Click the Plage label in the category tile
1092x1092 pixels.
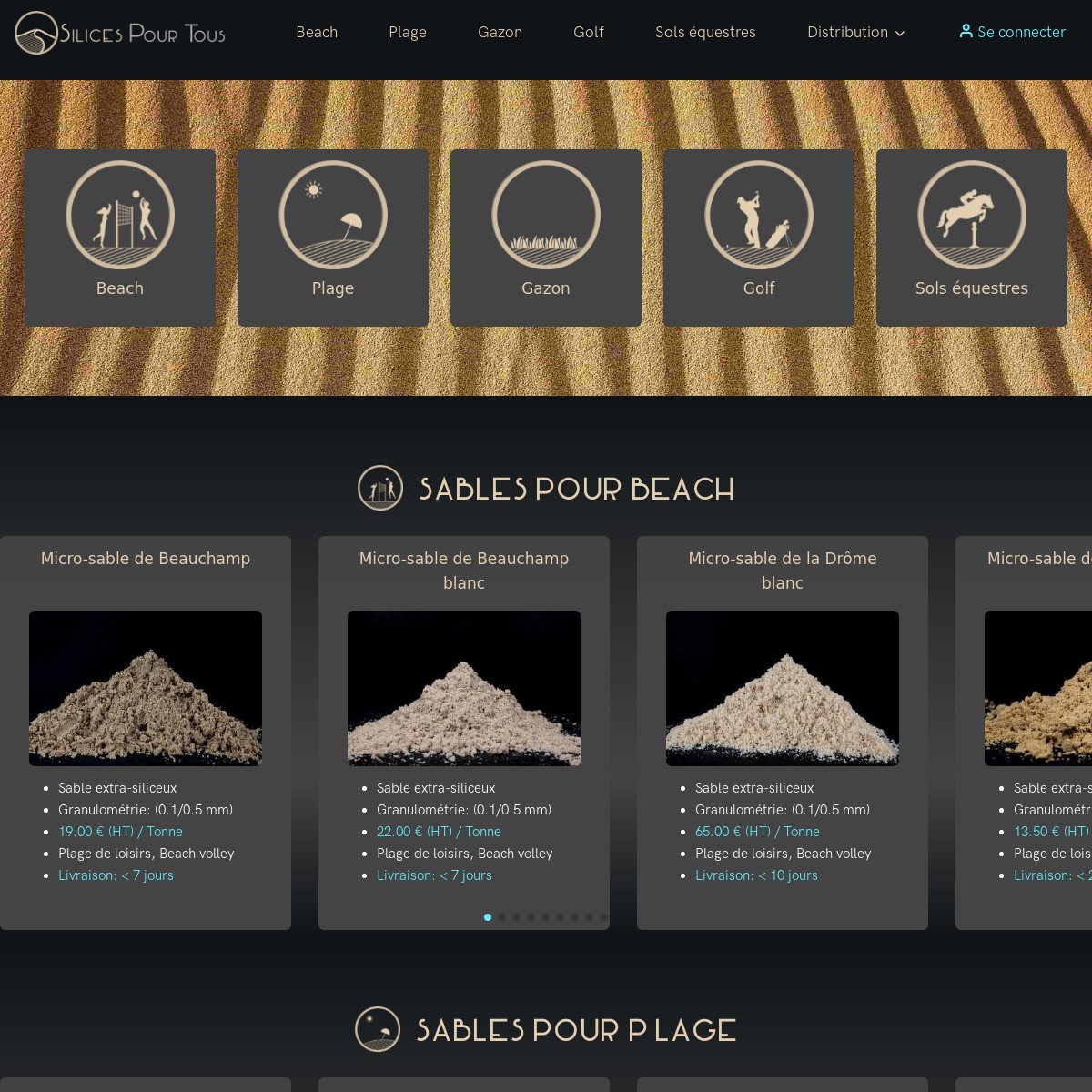pos(333,288)
